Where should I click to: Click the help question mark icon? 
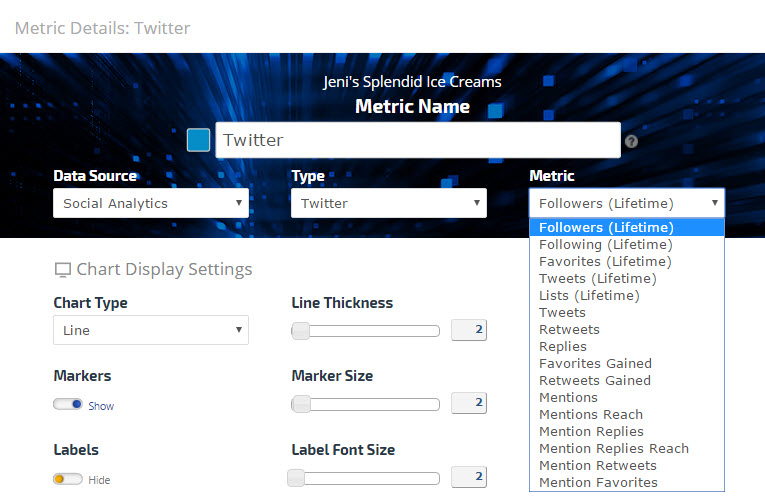point(631,142)
